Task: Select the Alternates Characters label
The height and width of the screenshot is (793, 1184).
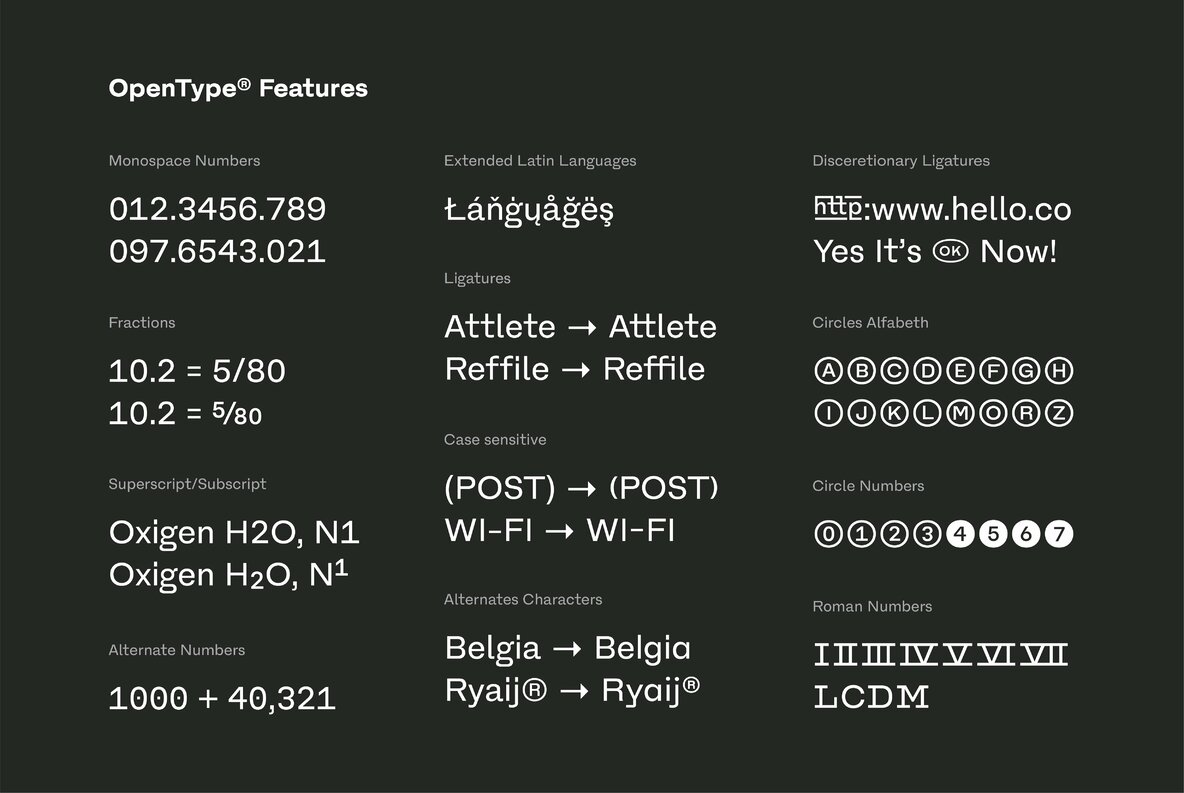Action: click(x=523, y=600)
